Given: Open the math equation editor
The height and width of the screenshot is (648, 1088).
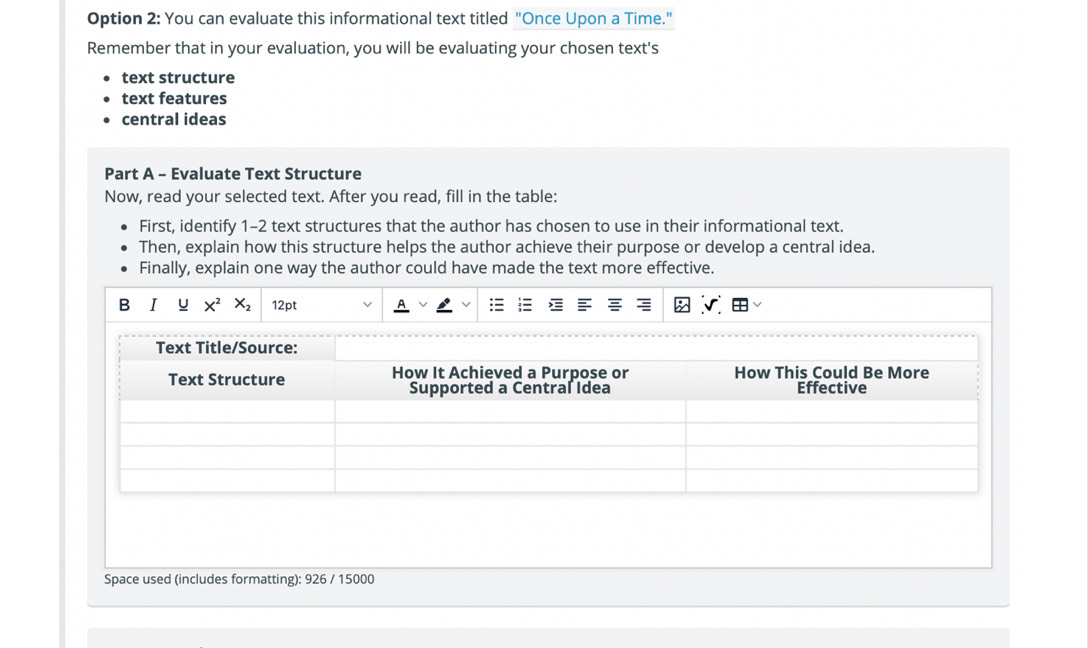Looking at the screenshot, I should point(711,305).
